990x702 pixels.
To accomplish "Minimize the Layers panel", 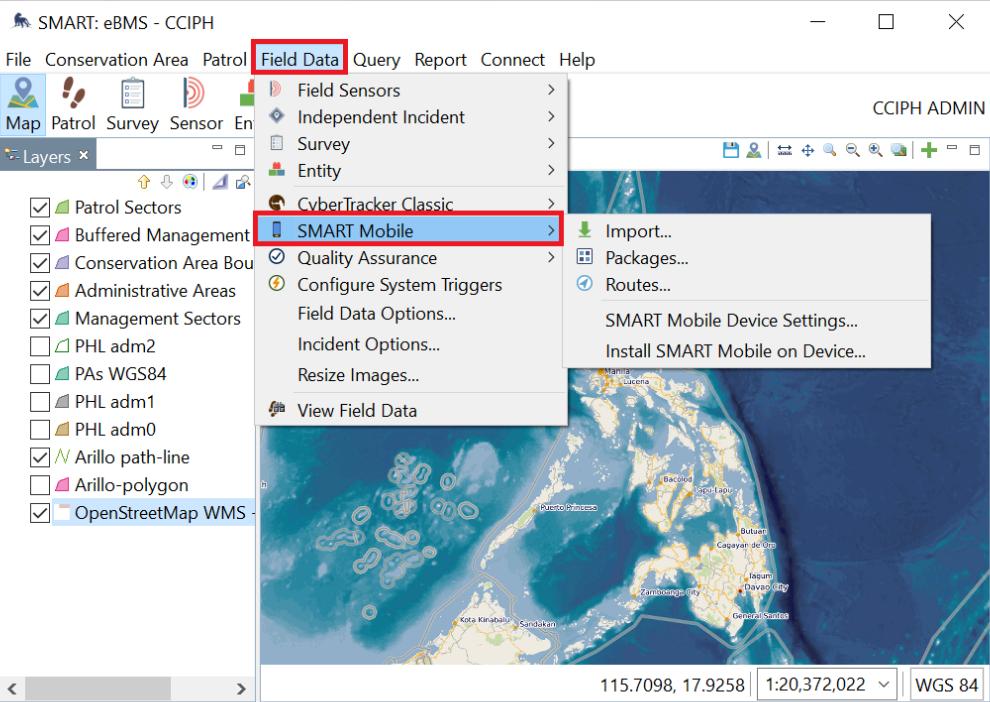I will 217,149.
